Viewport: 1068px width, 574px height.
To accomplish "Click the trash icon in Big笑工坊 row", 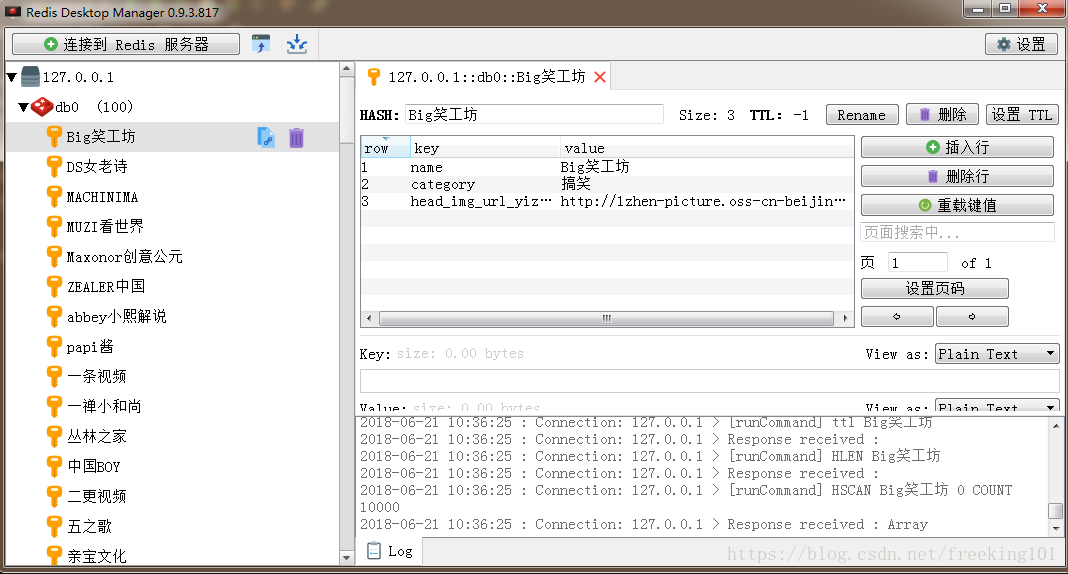I will 296,138.
